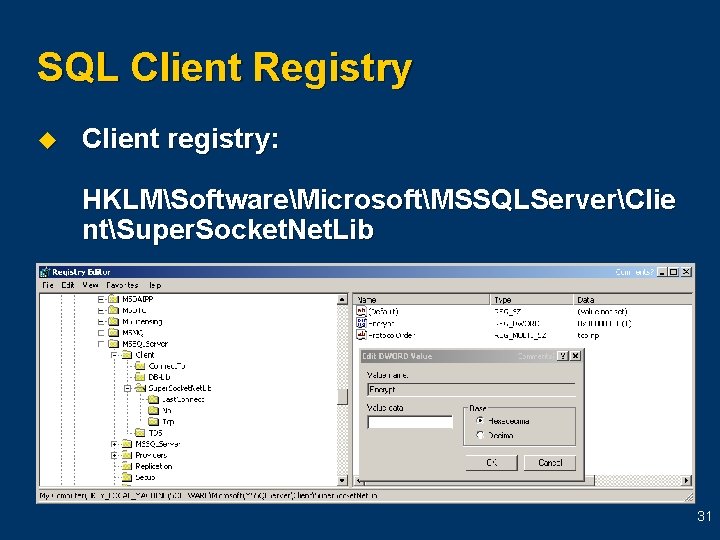Viewport: 720px width, 540px height.
Task: Click the tree pane scroll down arrow
Action: 342,480
